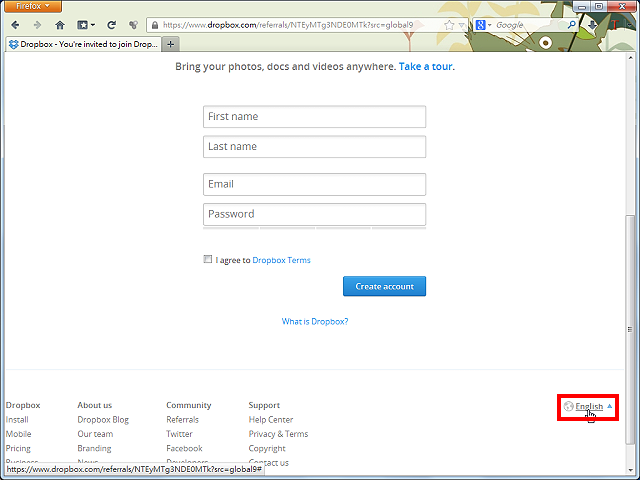Screen dimensions: 640x480
Task: Click the red T toolbar icon
Action: (x=615, y=25)
